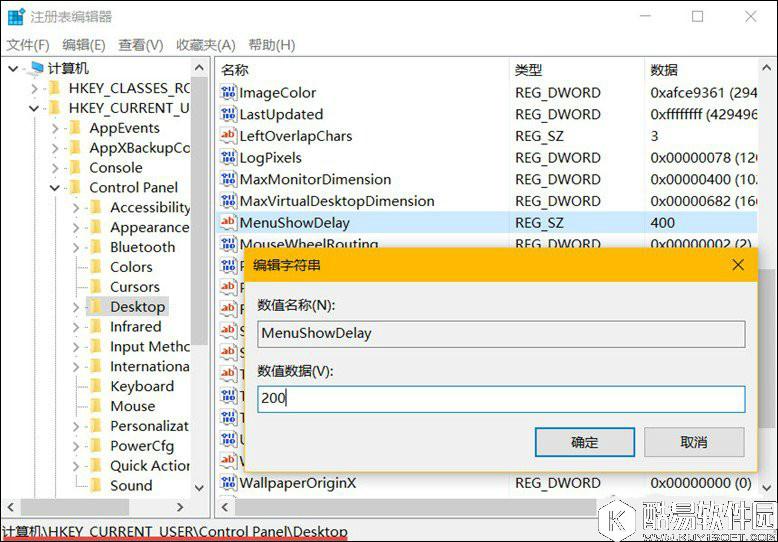The image size is (778, 542).
Task: Close the 编辑字符串 dialog
Action: pos(738,265)
